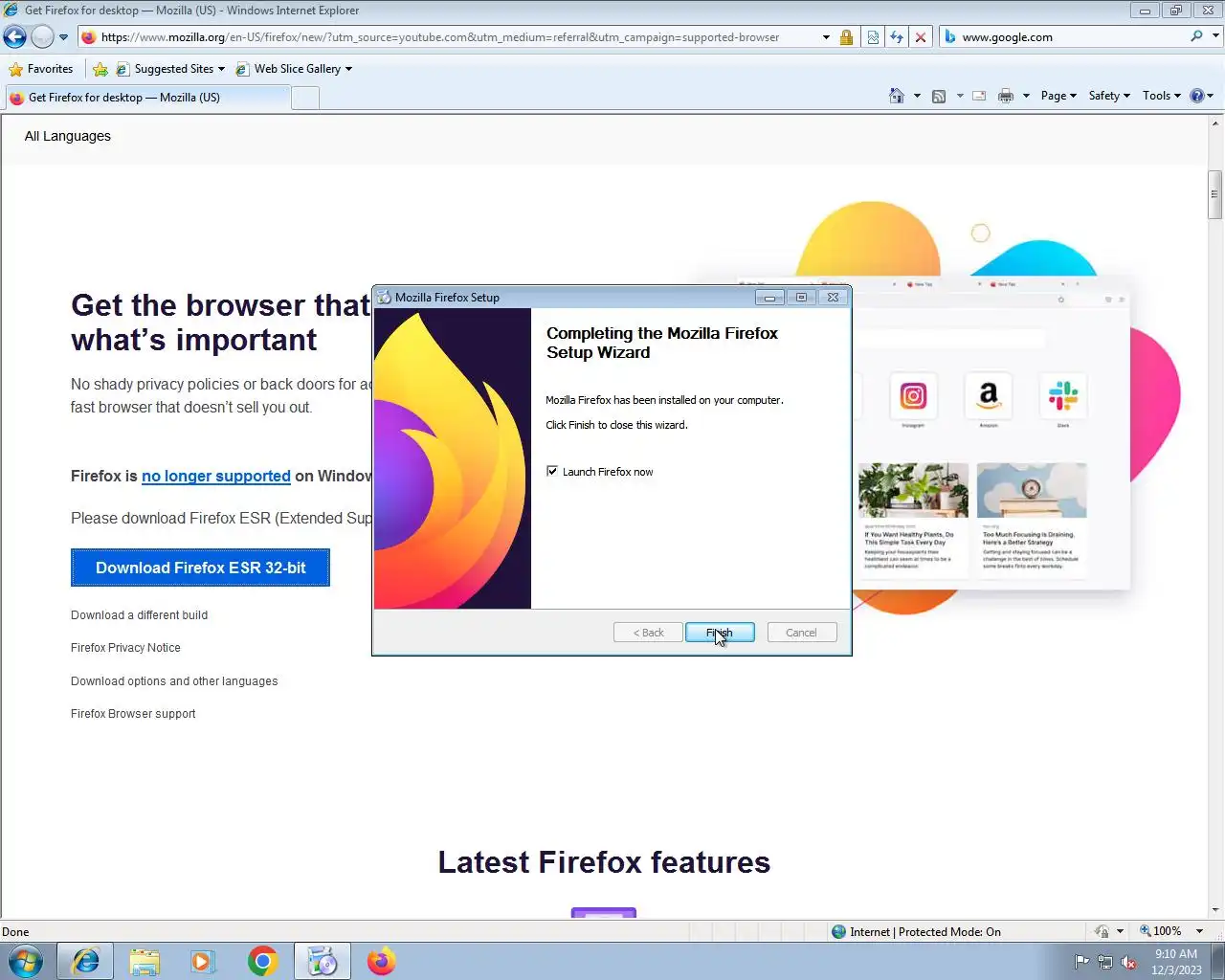Click the Firefox installer taskbar icon
Screen dimensions: 1225x980
322,961
